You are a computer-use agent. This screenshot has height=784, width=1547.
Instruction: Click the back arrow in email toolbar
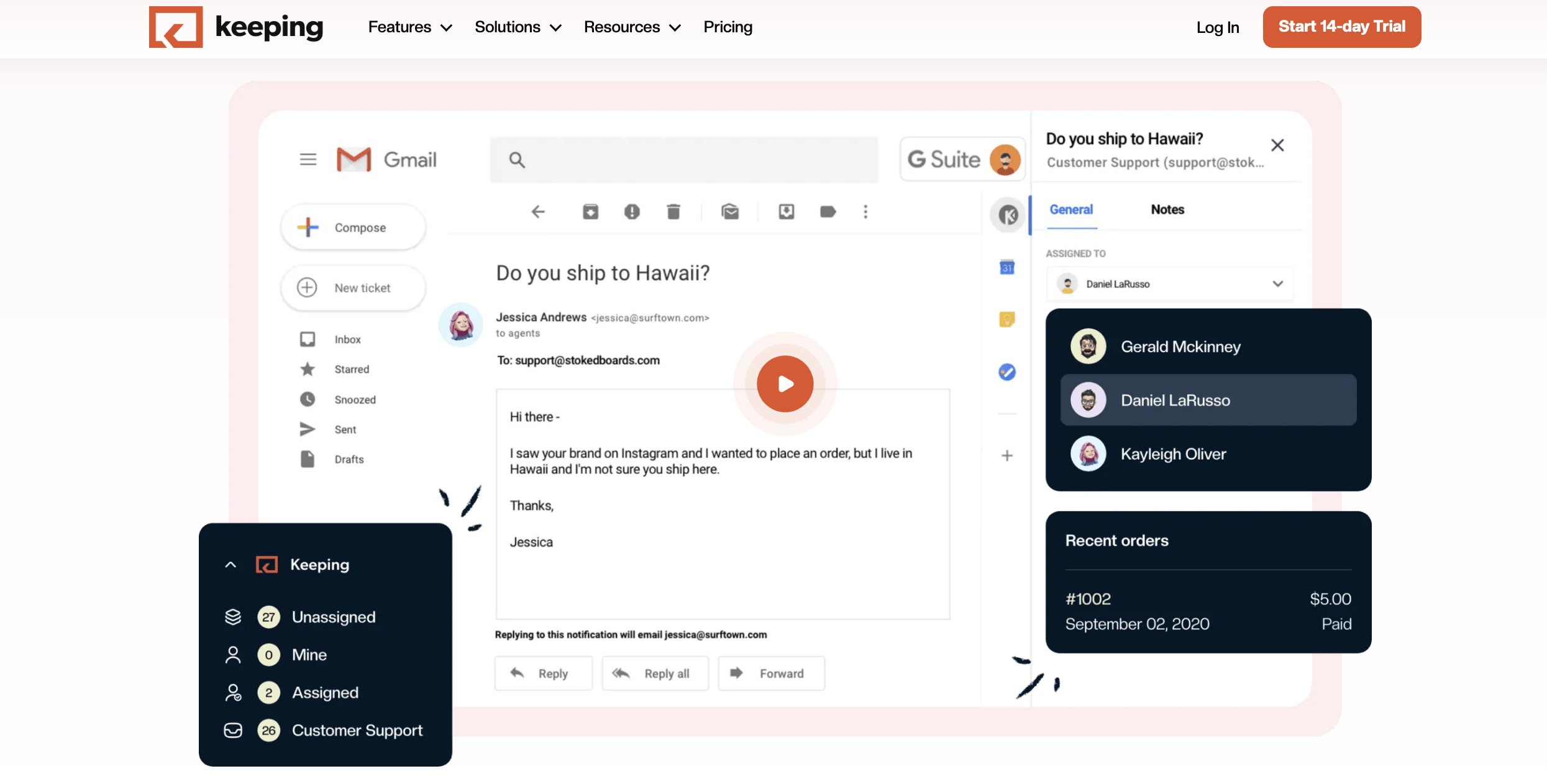pyautogui.click(x=538, y=212)
